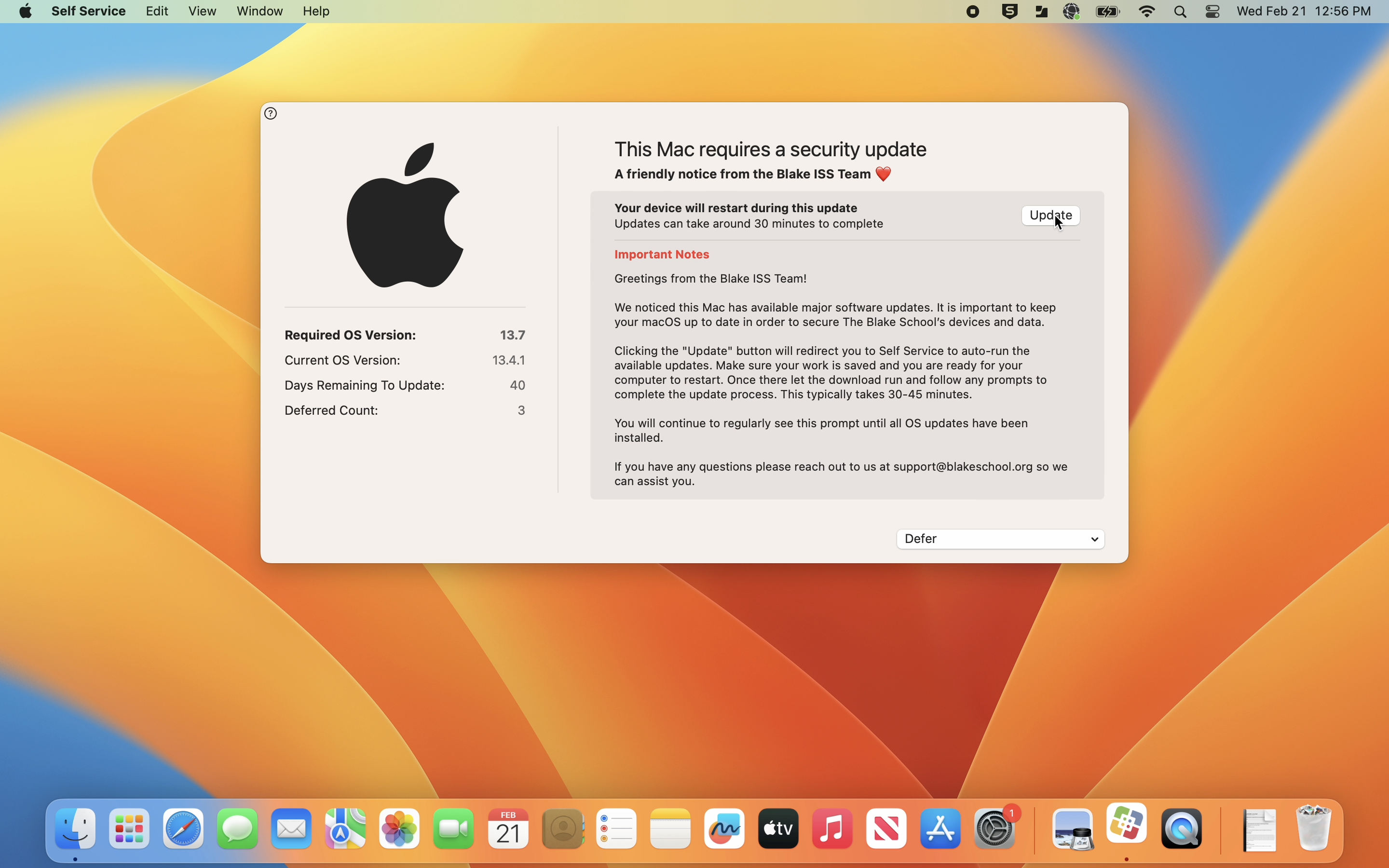Image resolution: width=1389 pixels, height=868 pixels.
Task: Click the Update button
Action: coord(1050,215)
